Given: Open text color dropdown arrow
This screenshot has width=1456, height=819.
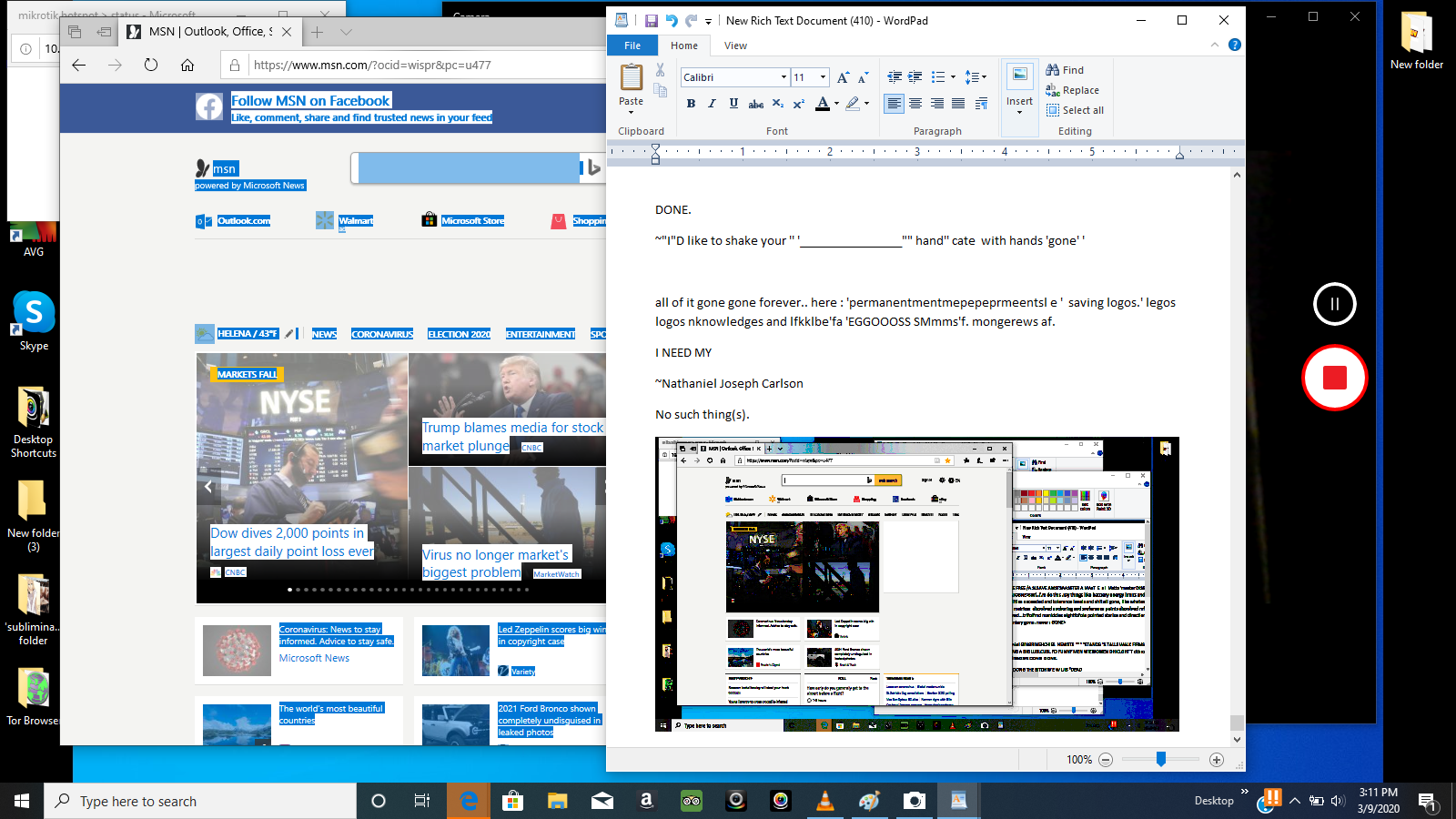Looking at the screenshot, I should click(836, 104).
